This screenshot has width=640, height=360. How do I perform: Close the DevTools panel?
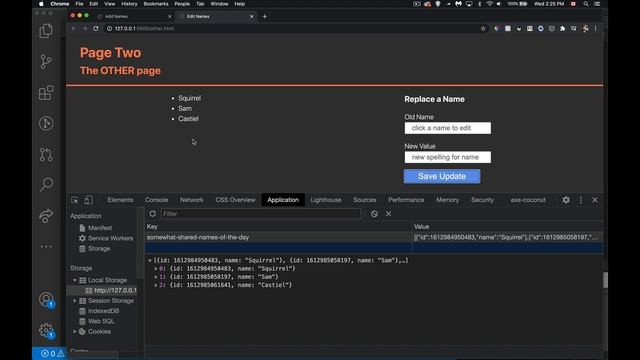tap(595, 200)
